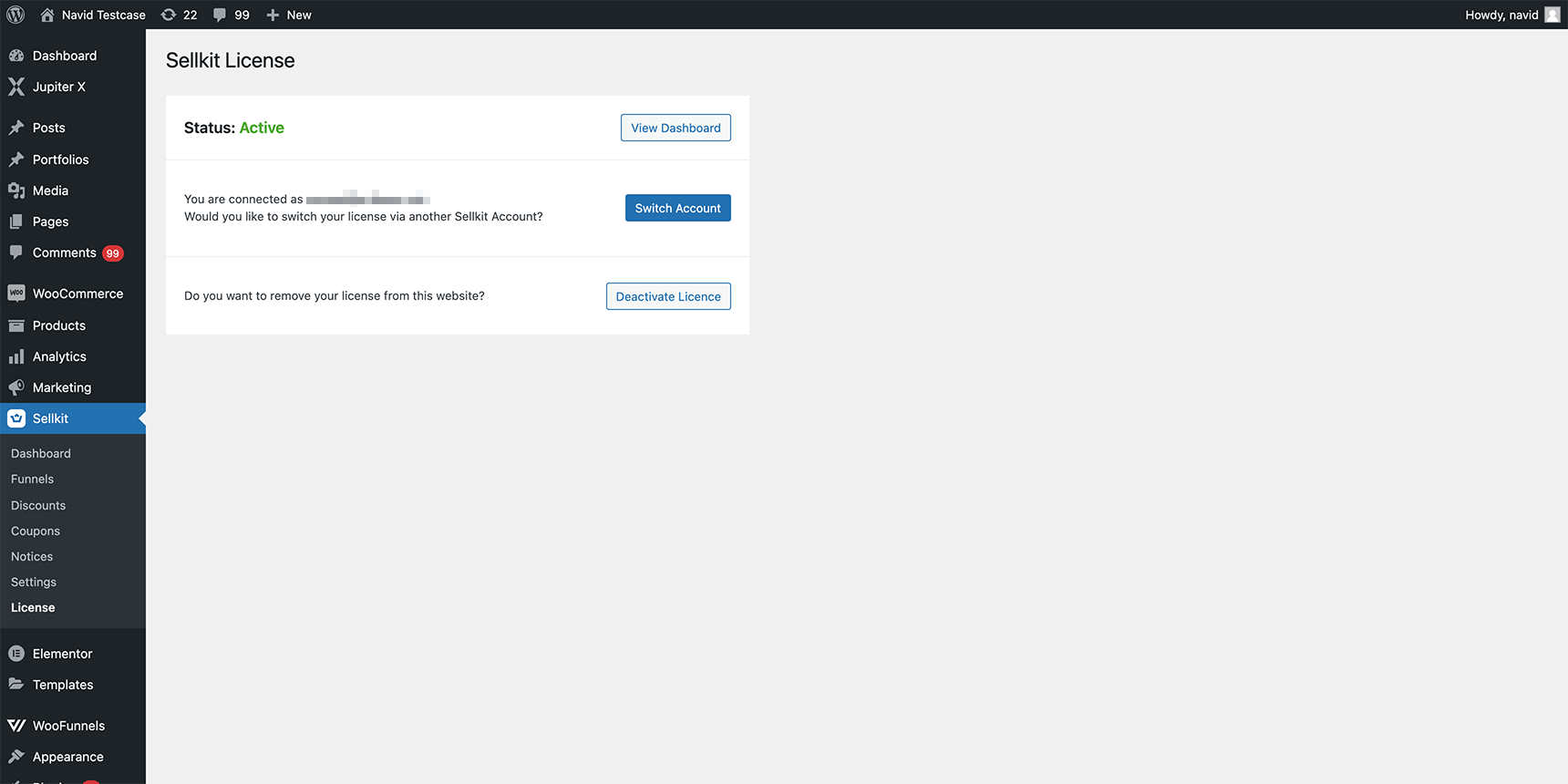Click the remove license question text
Viewport: 1568px width, 784px height.
coord(335,295)
